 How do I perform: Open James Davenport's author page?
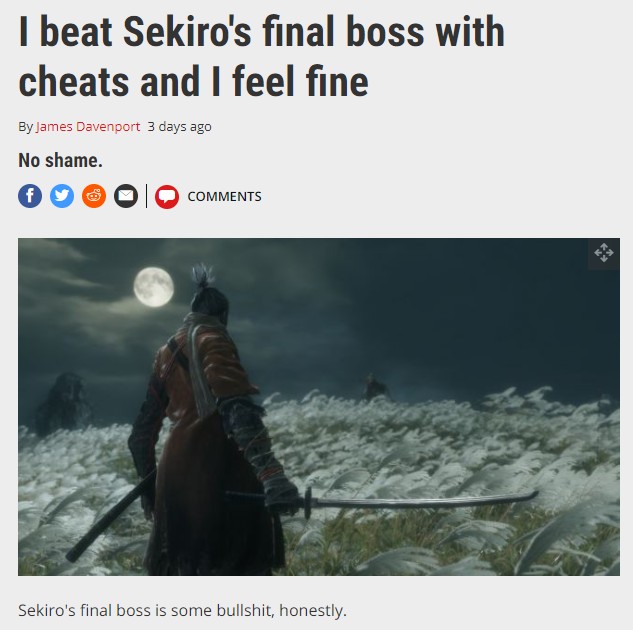point(88,127)
